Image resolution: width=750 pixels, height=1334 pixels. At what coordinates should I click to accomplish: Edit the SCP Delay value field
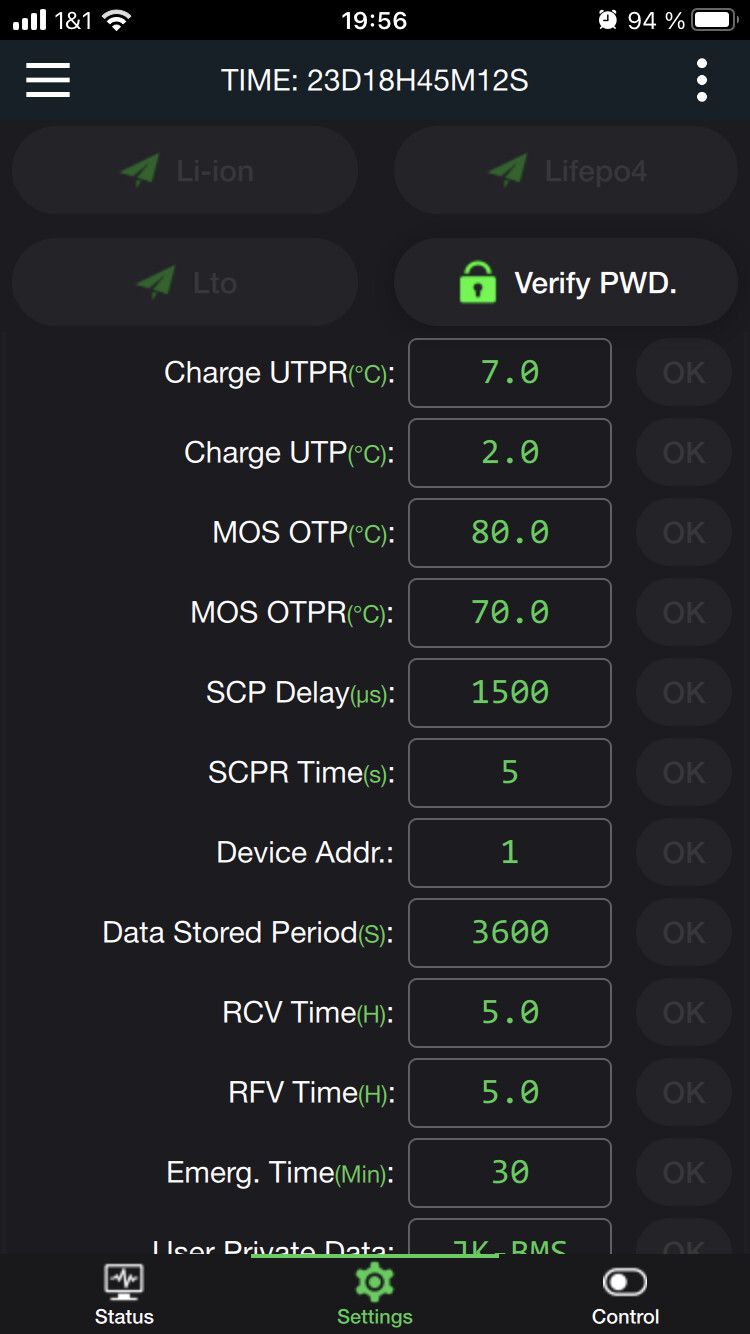(510, 692)
